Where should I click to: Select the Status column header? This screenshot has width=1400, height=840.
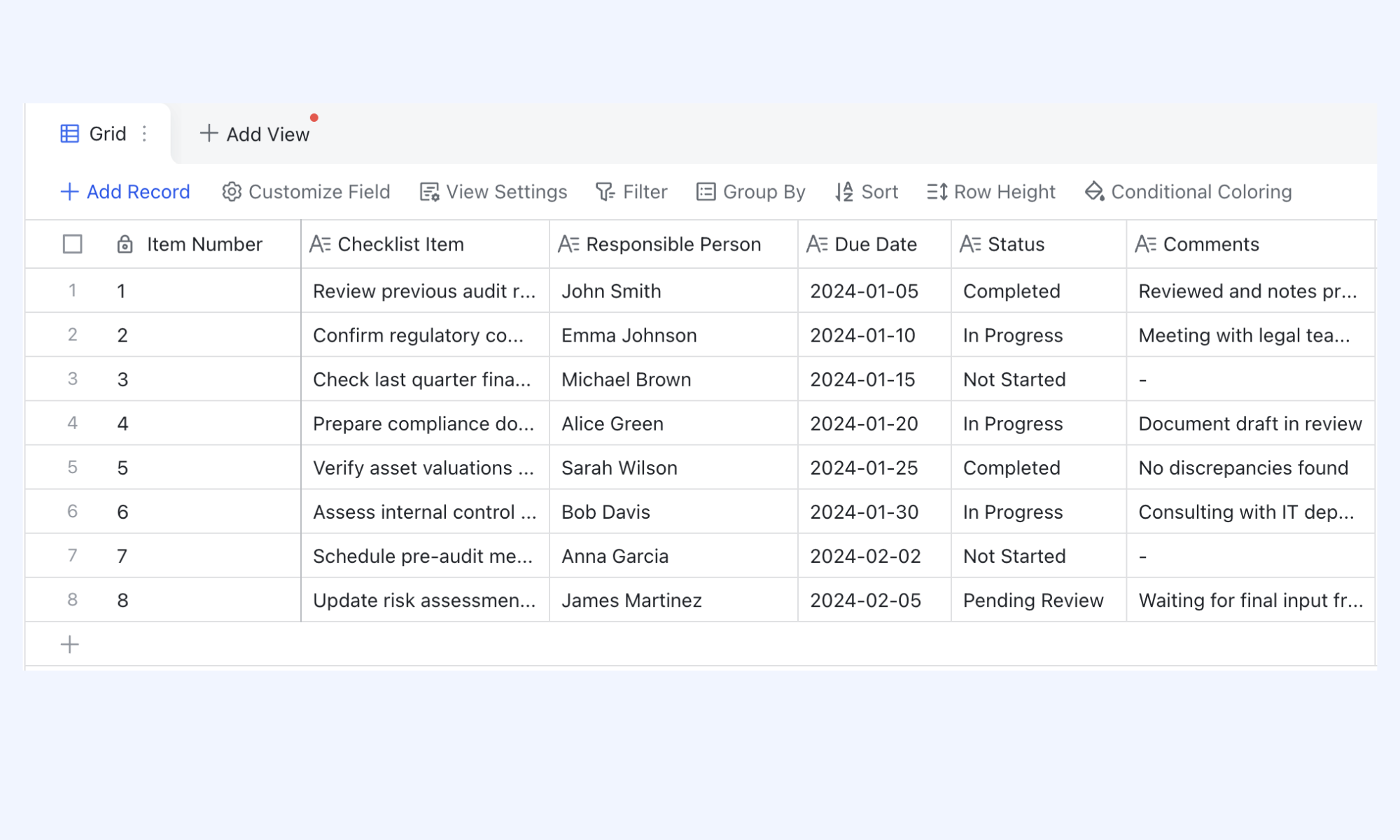[x=1039, y=244]
